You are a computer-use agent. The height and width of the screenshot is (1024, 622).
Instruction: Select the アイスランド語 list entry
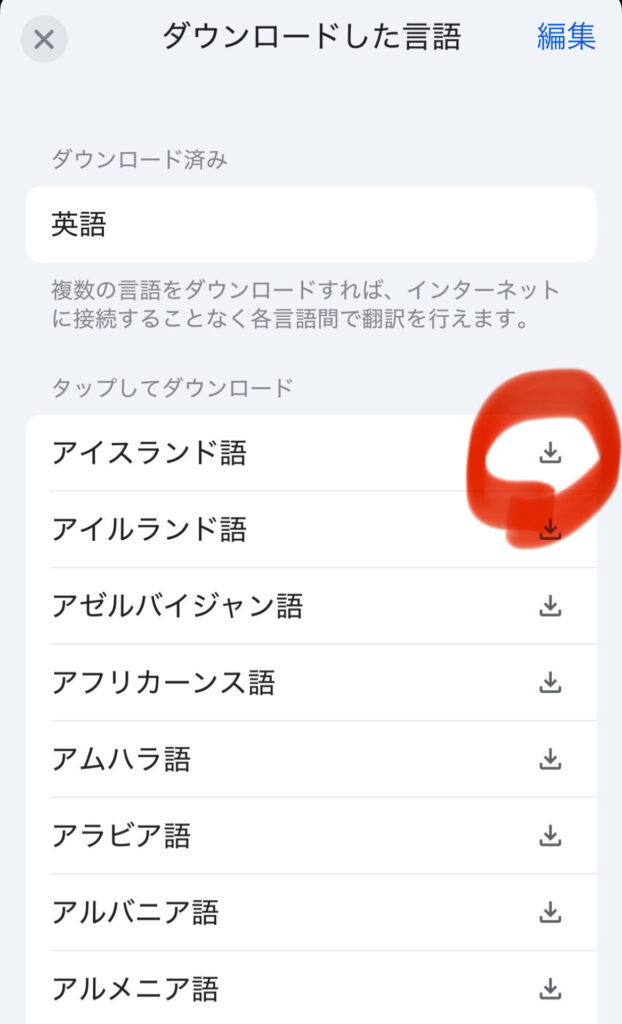[149, 453]
